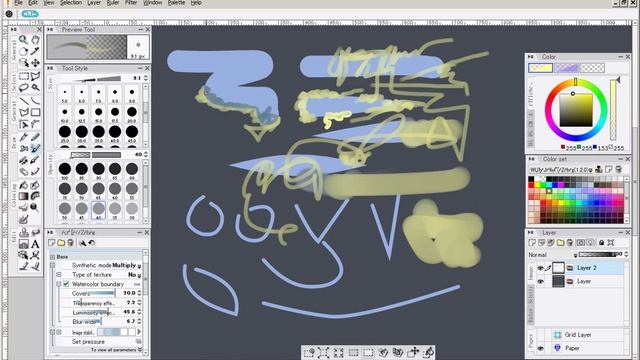Select the stamp tool
Image resolution: width=640 pixels, height=360 pixels.
24,233
